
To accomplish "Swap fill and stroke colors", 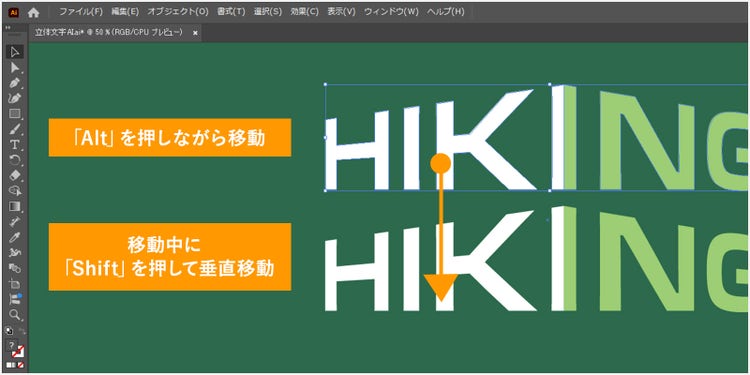I will pyautogui.click(x=22, y=331).
